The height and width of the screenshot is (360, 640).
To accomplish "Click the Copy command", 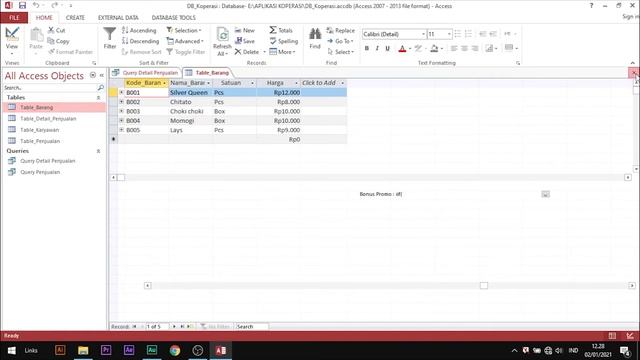I will [58, 41].
